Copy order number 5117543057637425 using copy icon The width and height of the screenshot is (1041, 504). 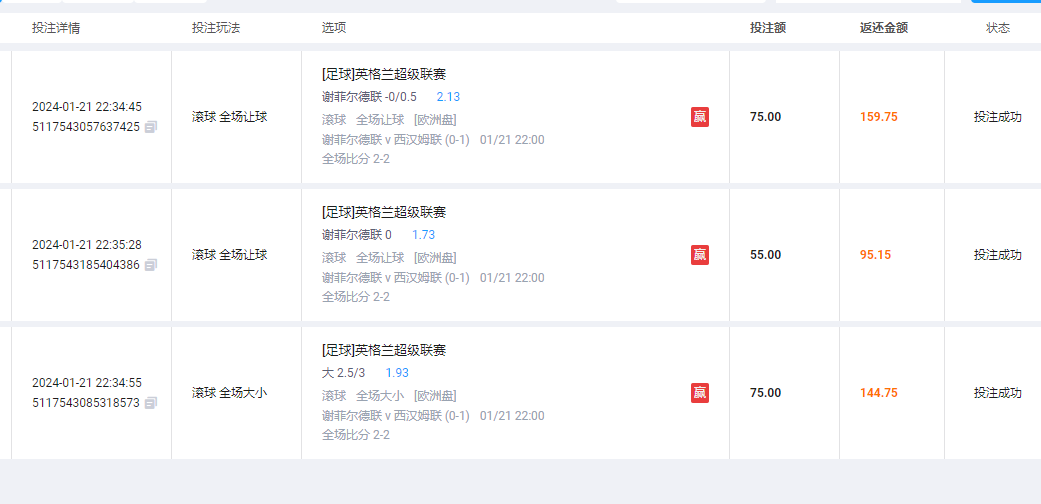click(151, 127)
